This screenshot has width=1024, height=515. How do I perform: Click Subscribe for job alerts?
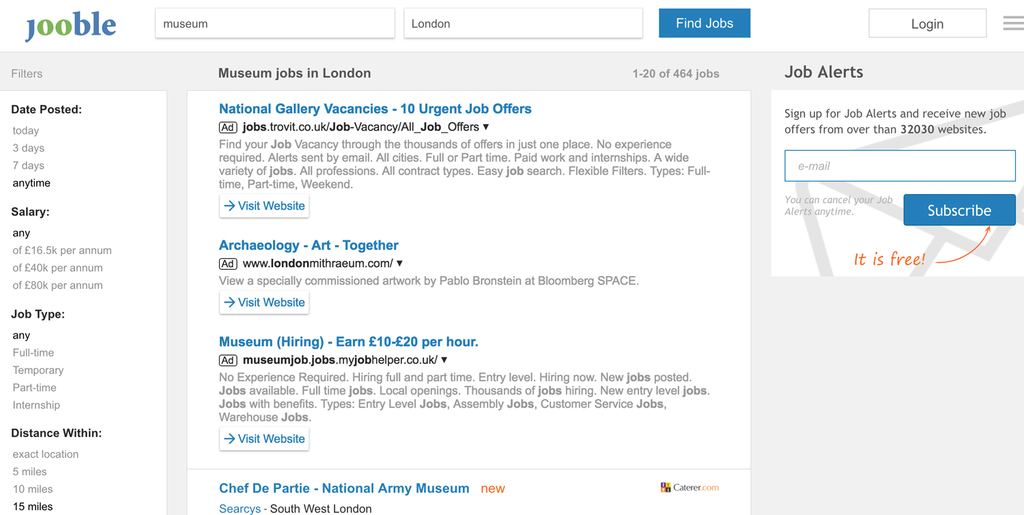959,210
